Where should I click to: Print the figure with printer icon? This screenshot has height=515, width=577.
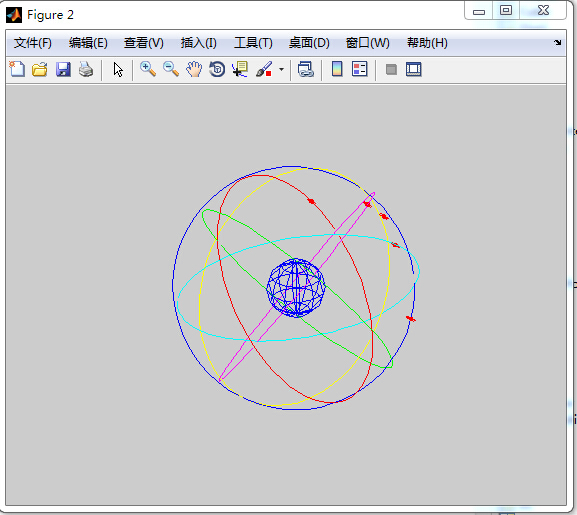(x=86, y=69)
